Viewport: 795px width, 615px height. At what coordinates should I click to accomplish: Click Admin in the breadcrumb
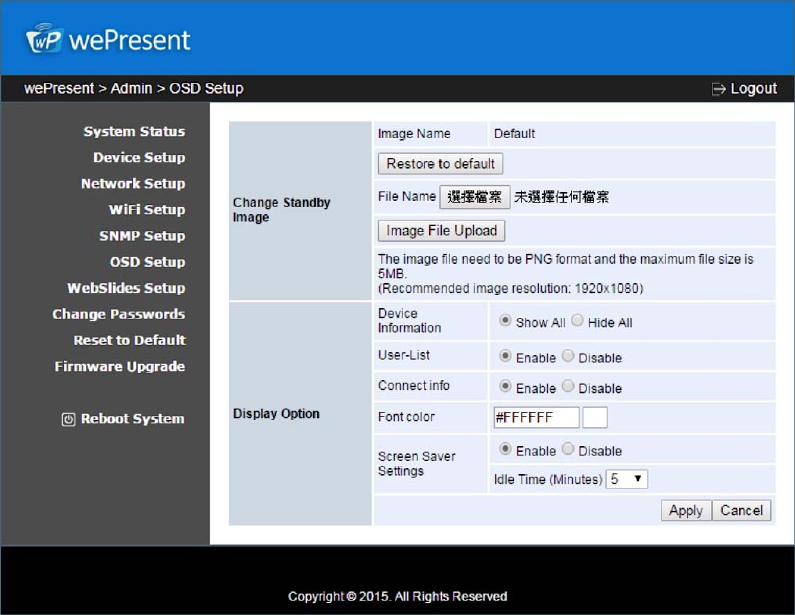tap(131, 88)
